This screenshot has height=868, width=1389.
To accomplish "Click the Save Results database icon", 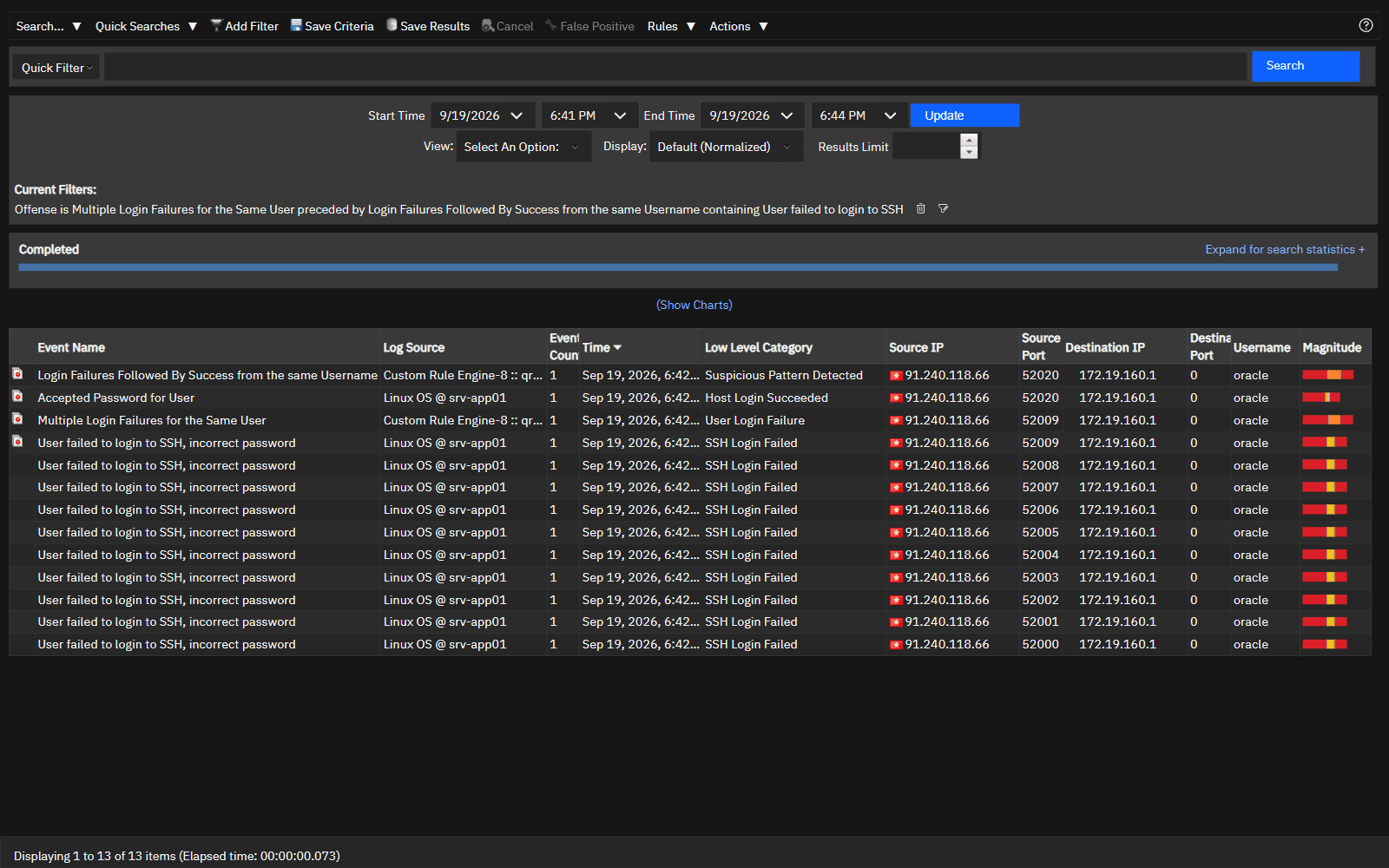I will tap(392, 25).
